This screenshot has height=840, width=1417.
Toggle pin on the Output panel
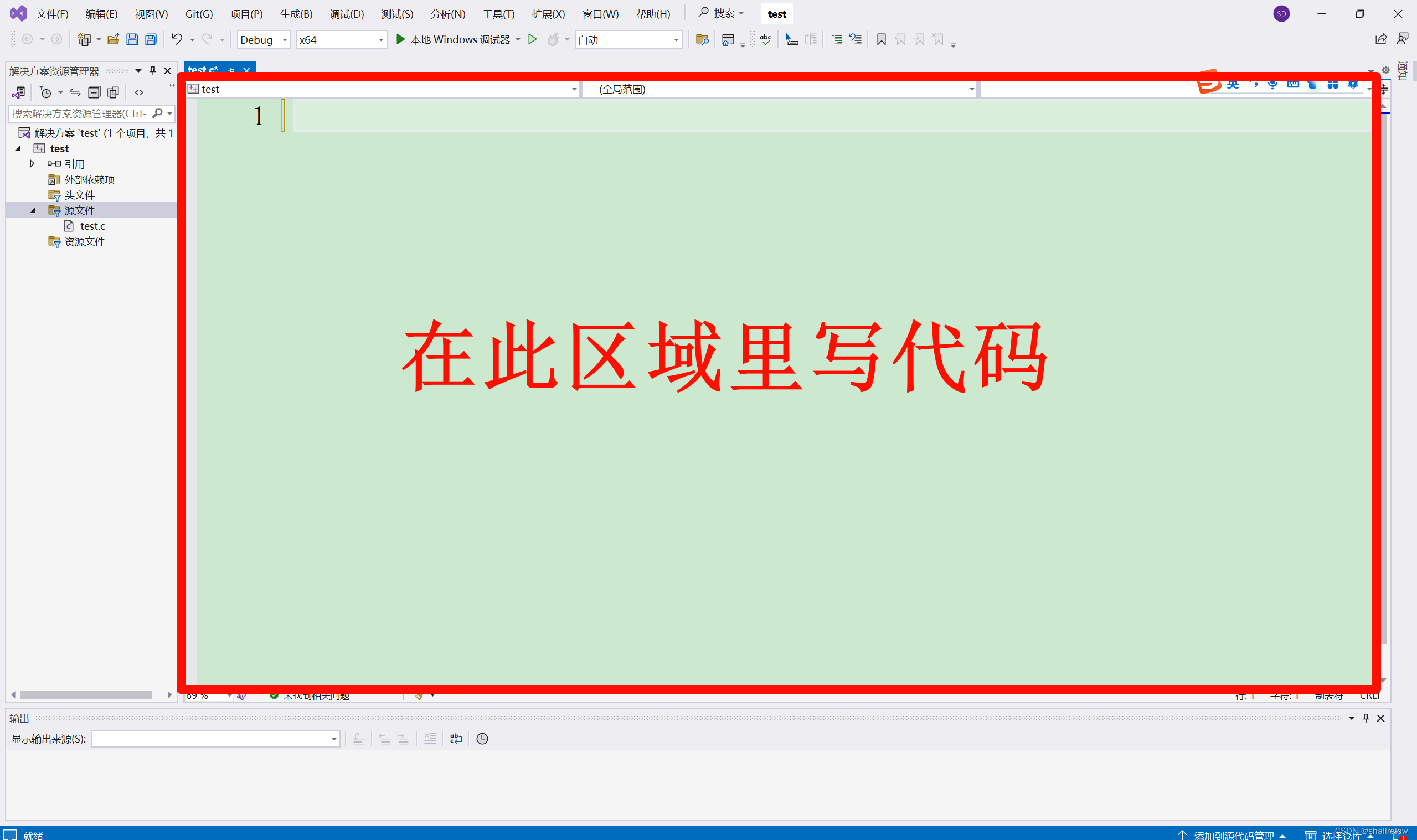click(1366, 718)
